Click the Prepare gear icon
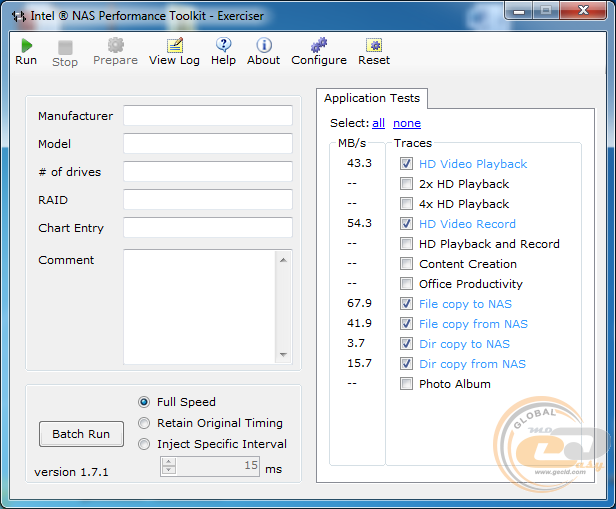The width and height of the screenshot is (616, 509). coord(116,45)
